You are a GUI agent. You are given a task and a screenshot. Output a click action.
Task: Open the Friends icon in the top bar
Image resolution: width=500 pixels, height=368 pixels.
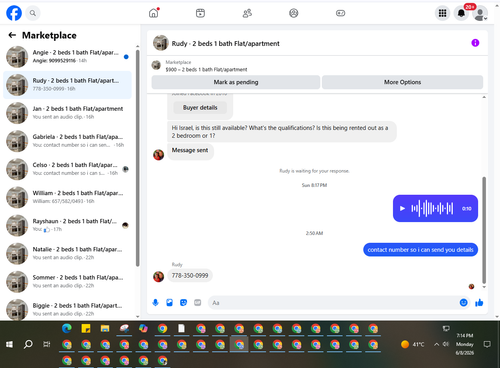tap(247, 13)
